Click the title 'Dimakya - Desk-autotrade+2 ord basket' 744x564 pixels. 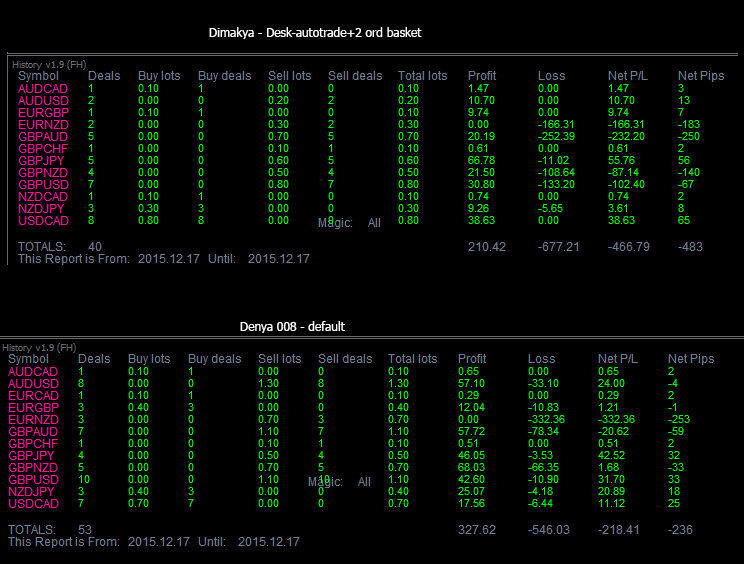click(315, 33)
